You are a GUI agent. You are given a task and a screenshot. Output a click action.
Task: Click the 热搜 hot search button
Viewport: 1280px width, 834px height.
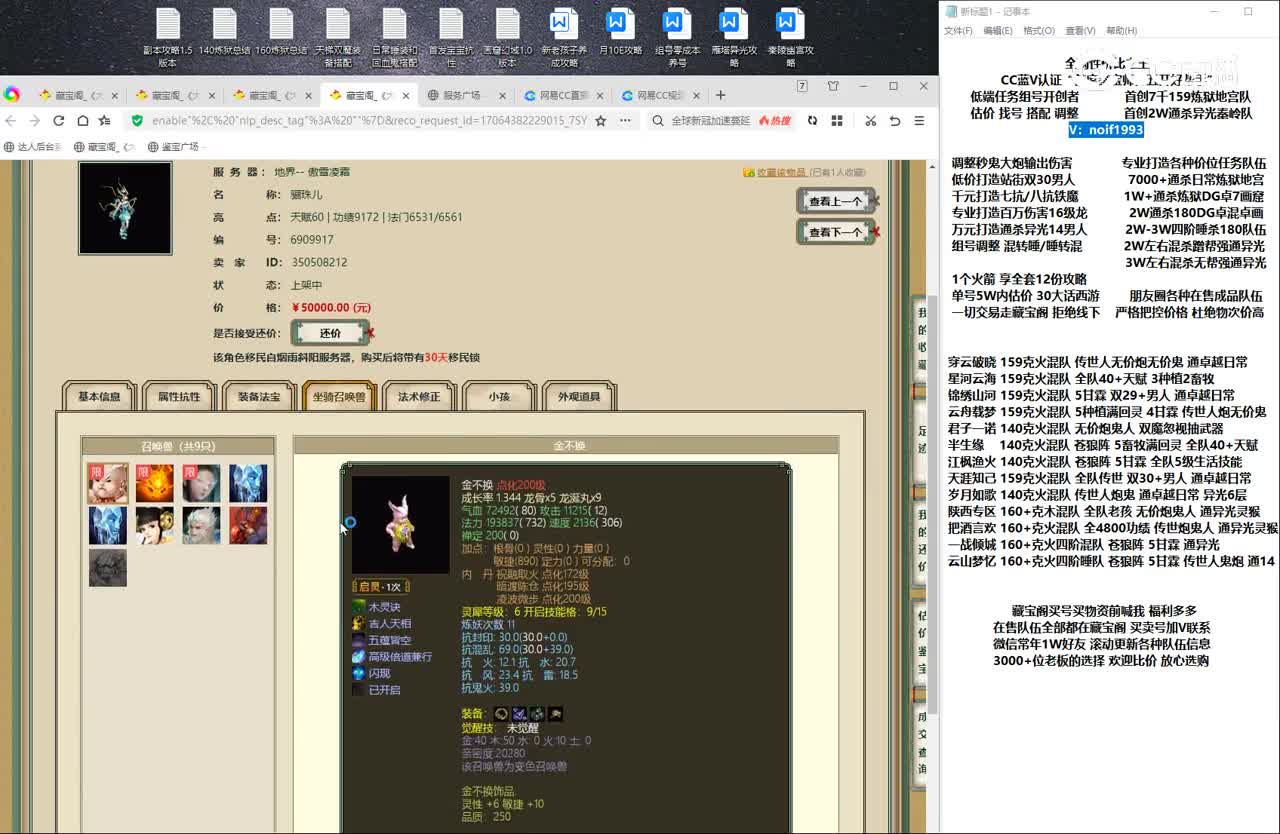click(x=775, y=121)
